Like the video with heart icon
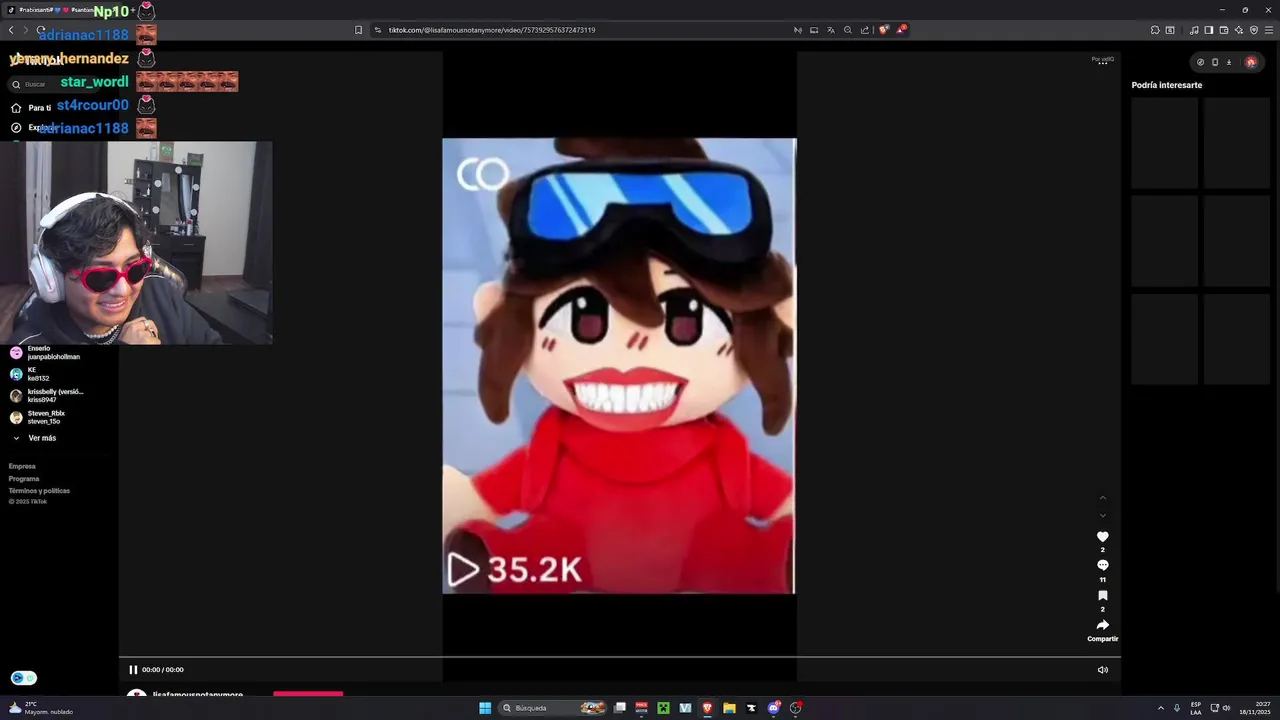 (x=1103, y=537)
